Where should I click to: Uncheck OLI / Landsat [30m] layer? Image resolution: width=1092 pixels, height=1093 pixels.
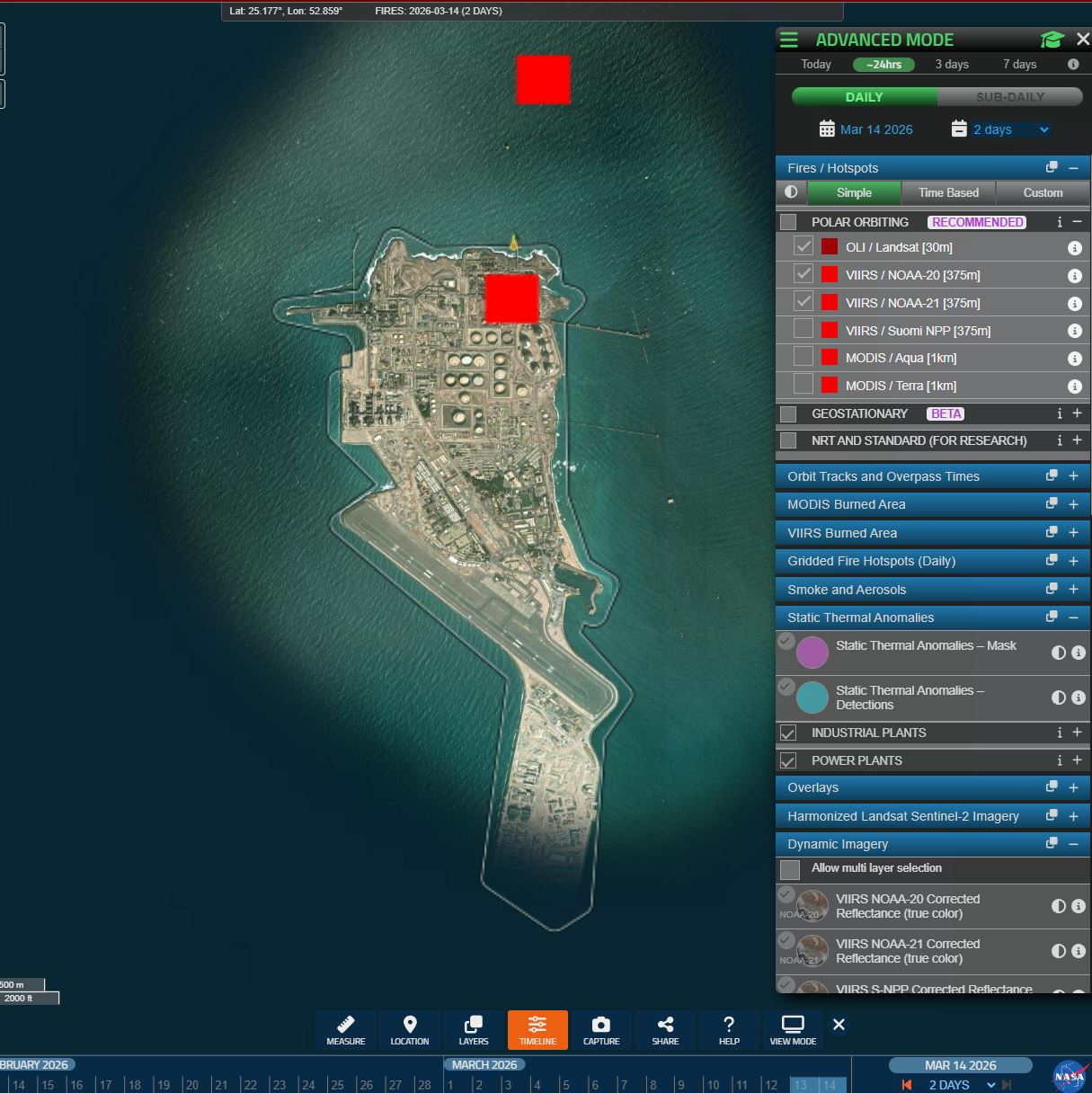803,246
